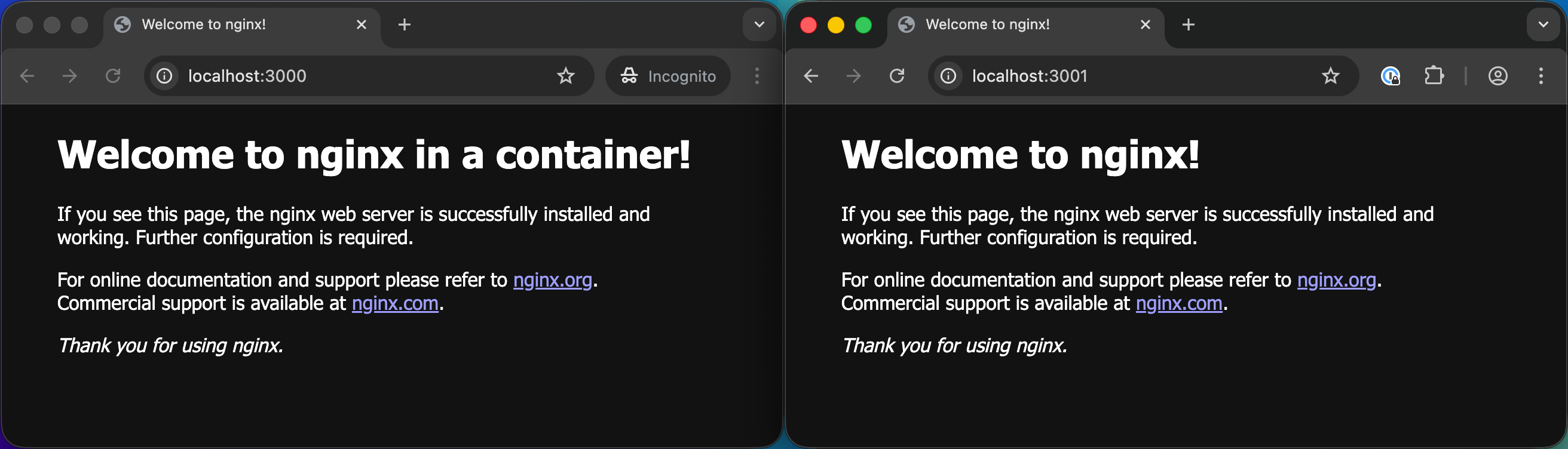Open the password manager extension icon

[1391, 76]
